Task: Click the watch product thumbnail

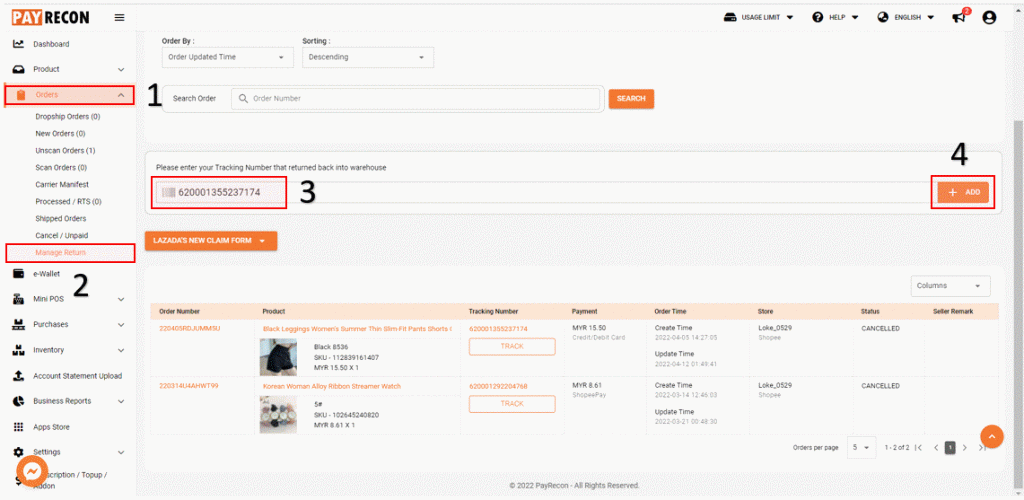Action: tap(279, 415)
